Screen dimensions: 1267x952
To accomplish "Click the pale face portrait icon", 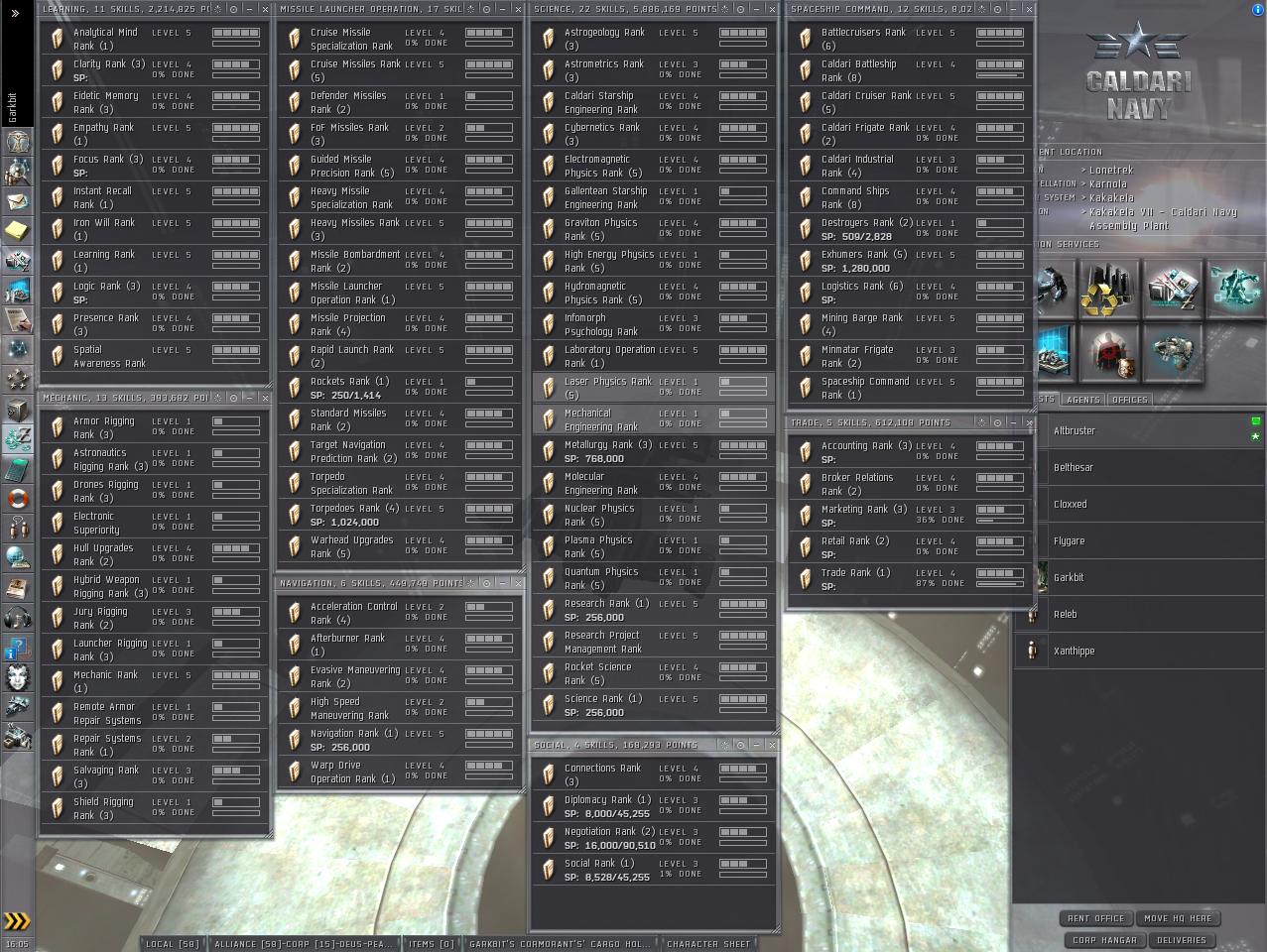I will pos(18,678).
